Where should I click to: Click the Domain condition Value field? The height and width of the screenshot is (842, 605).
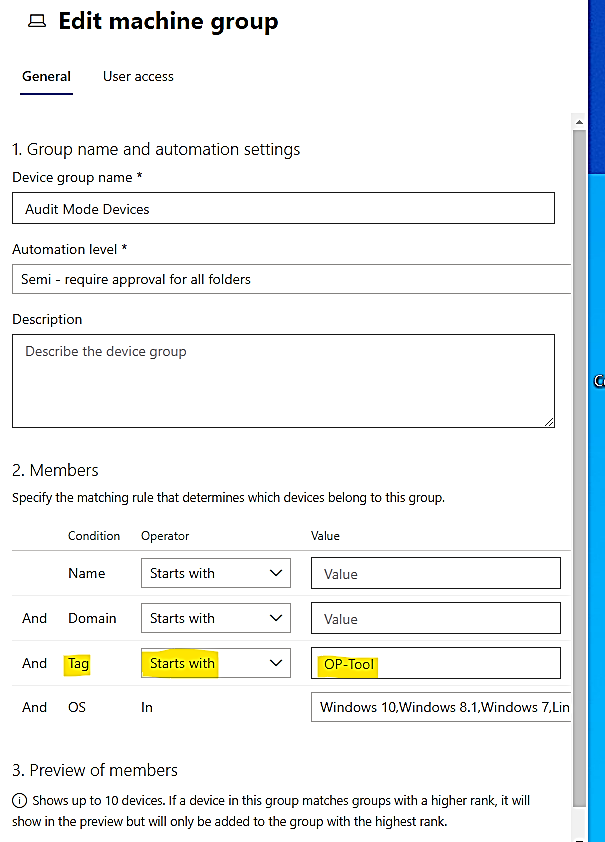click(x=435, y=618)
